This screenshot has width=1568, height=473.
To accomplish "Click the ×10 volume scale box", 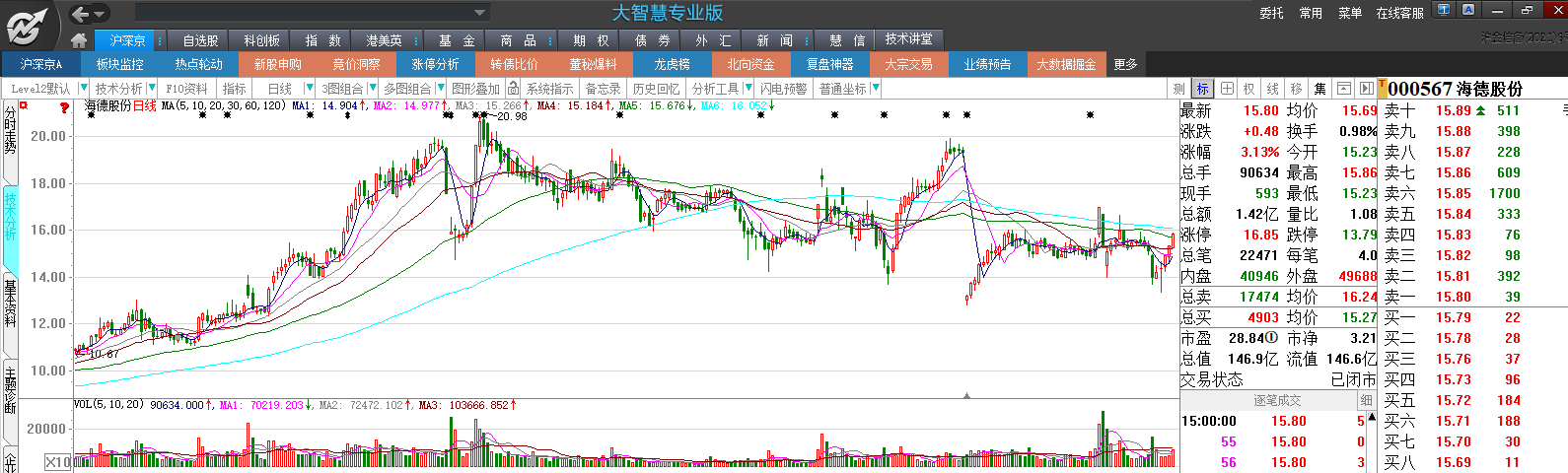I will 58,462.
